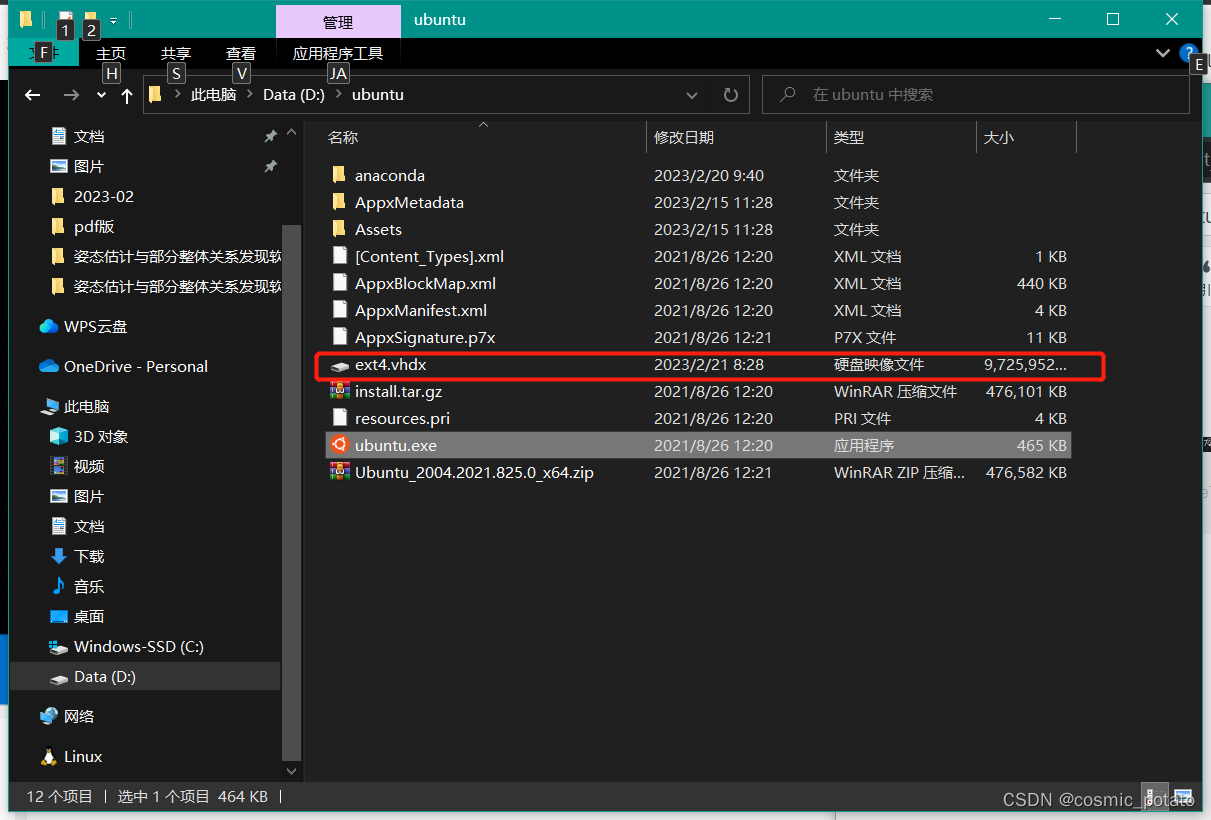Select the AppxBlockMap.xml file icon

tap(339, 283)
